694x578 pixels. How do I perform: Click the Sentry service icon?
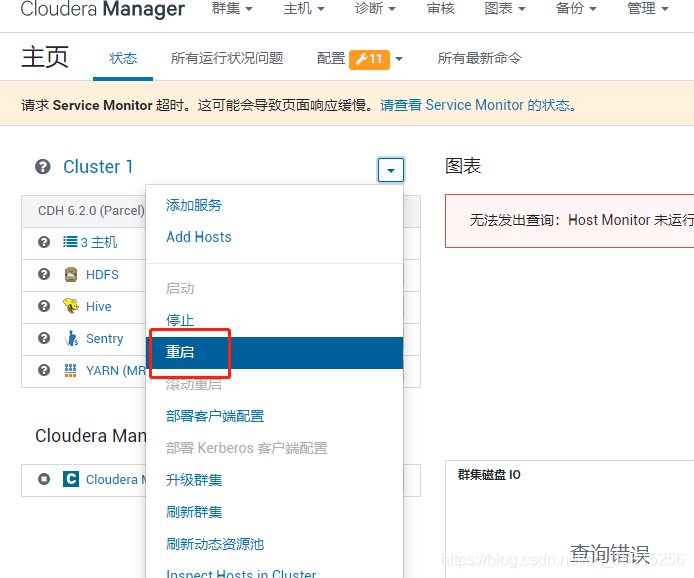point(71,338)
